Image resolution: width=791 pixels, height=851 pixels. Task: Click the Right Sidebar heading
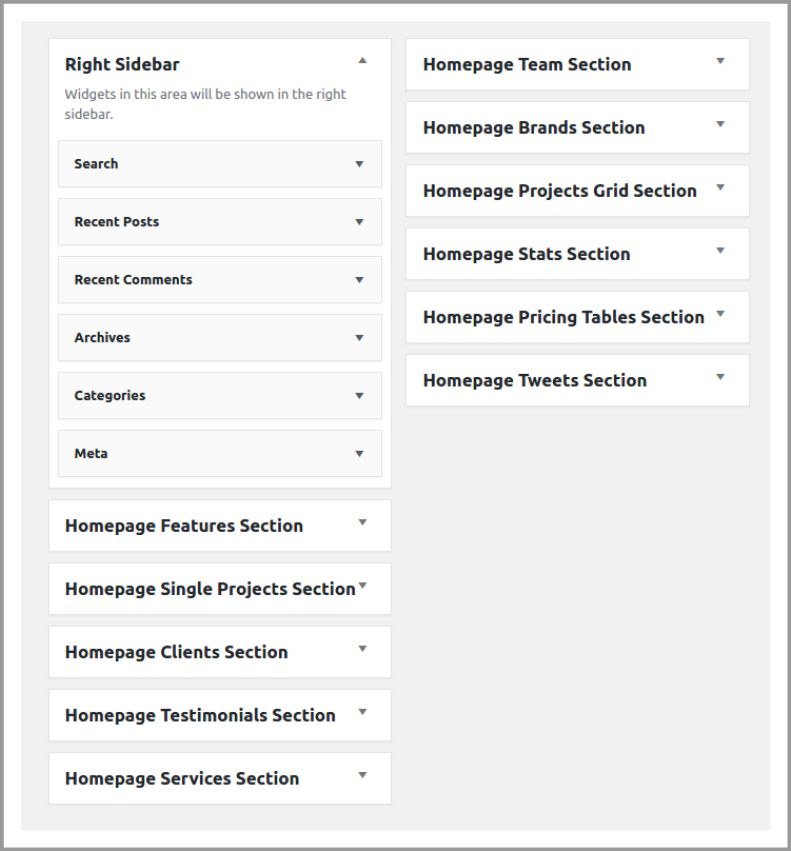[x=122, y=65]
